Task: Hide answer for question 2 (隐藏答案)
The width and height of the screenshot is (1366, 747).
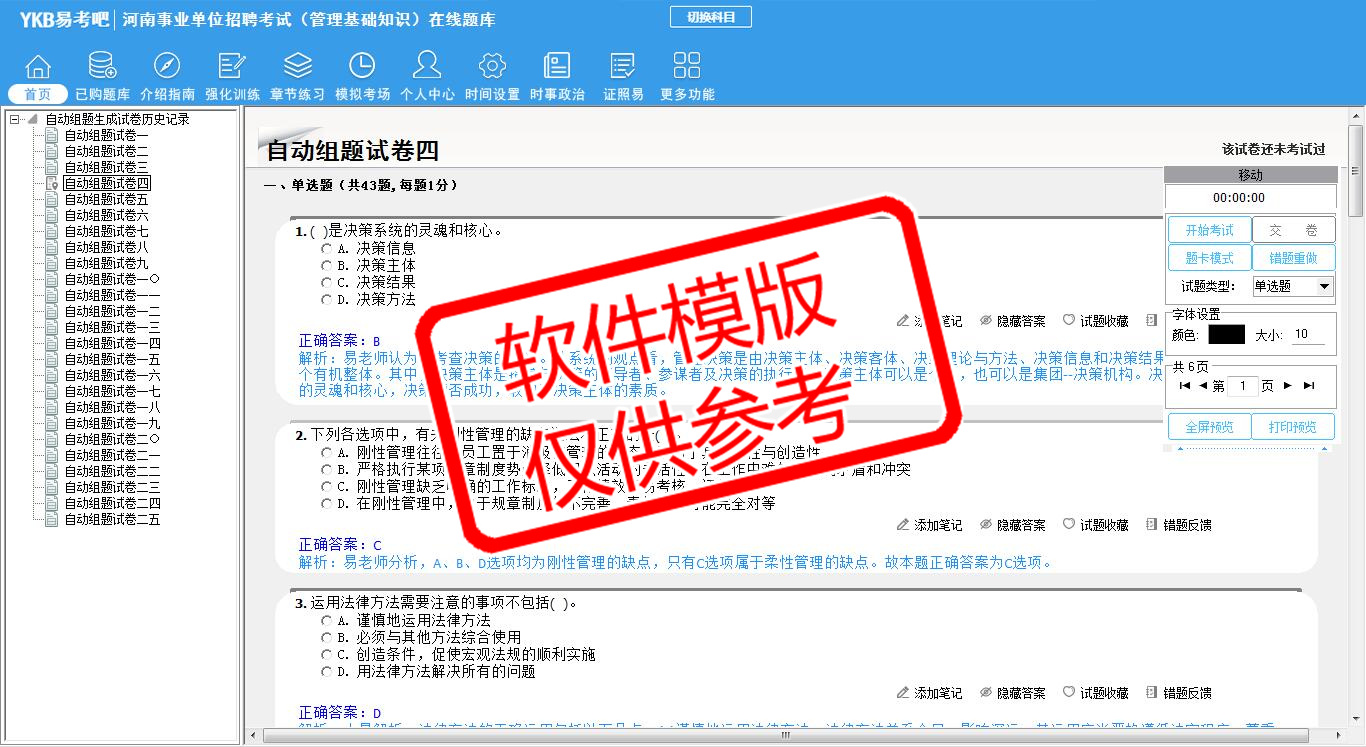Action: tap(1012, 525)
